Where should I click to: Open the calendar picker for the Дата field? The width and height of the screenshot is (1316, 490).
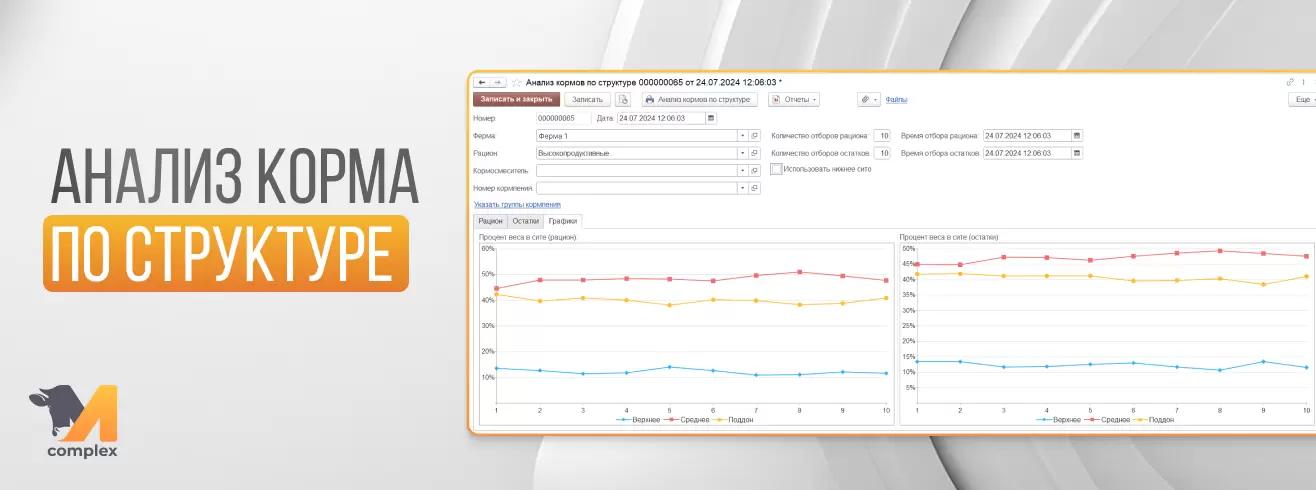coord(711,118)
